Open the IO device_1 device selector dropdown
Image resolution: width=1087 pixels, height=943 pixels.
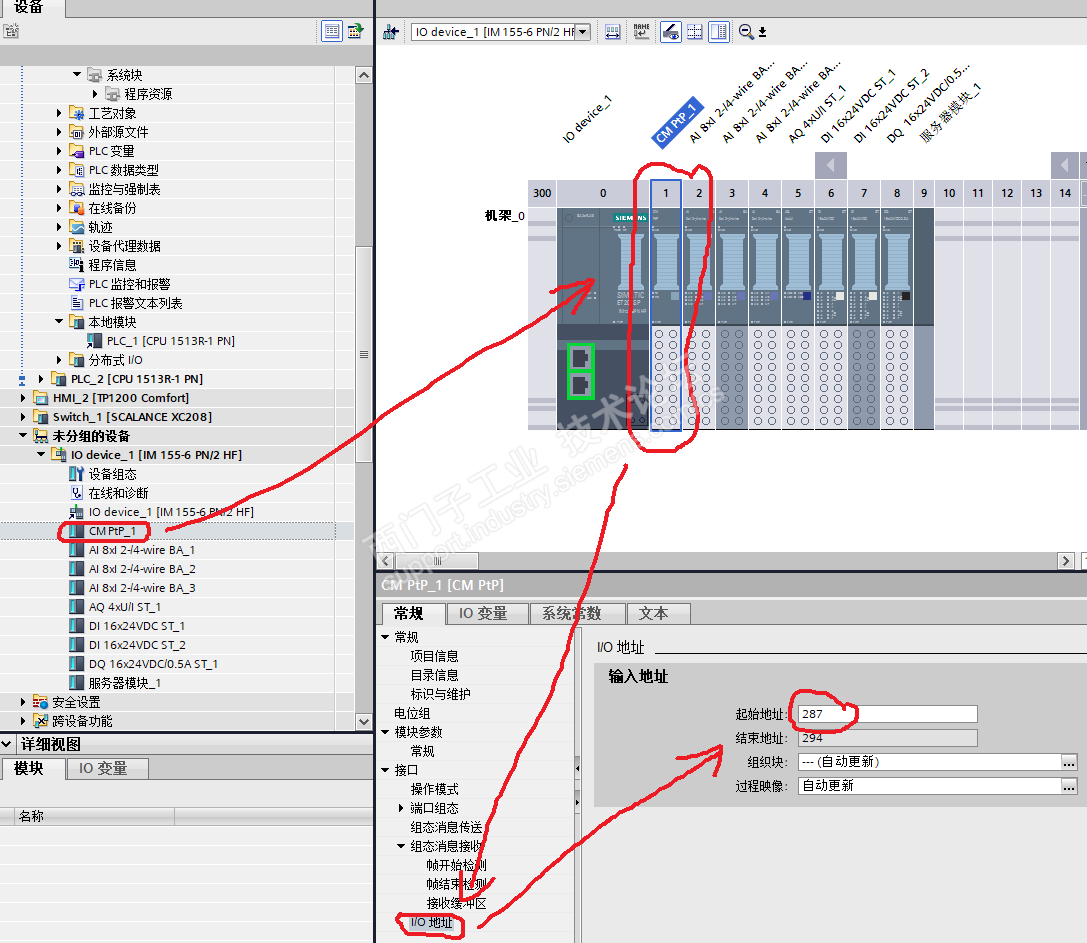[583, 32]
